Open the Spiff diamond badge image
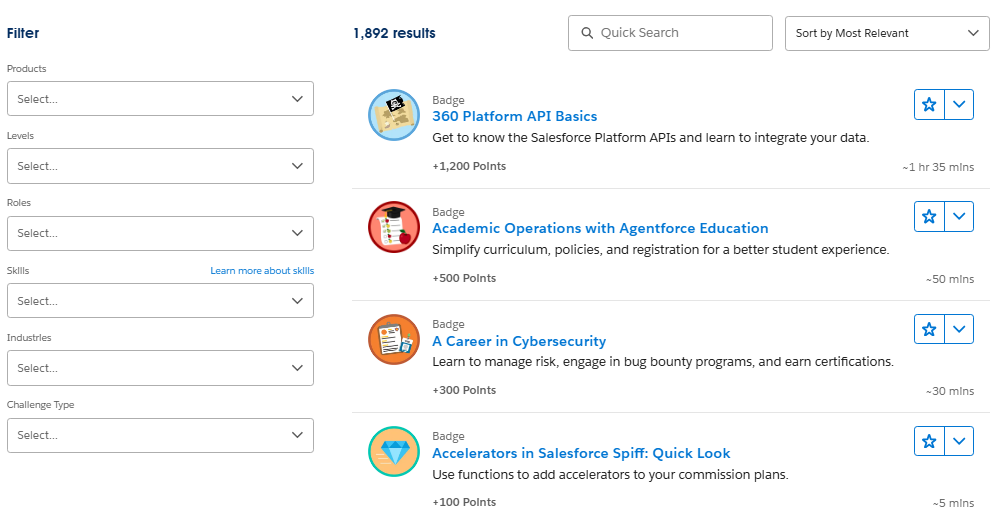The height and width of the screenshot is (522, 1000). tap(394, 452)
